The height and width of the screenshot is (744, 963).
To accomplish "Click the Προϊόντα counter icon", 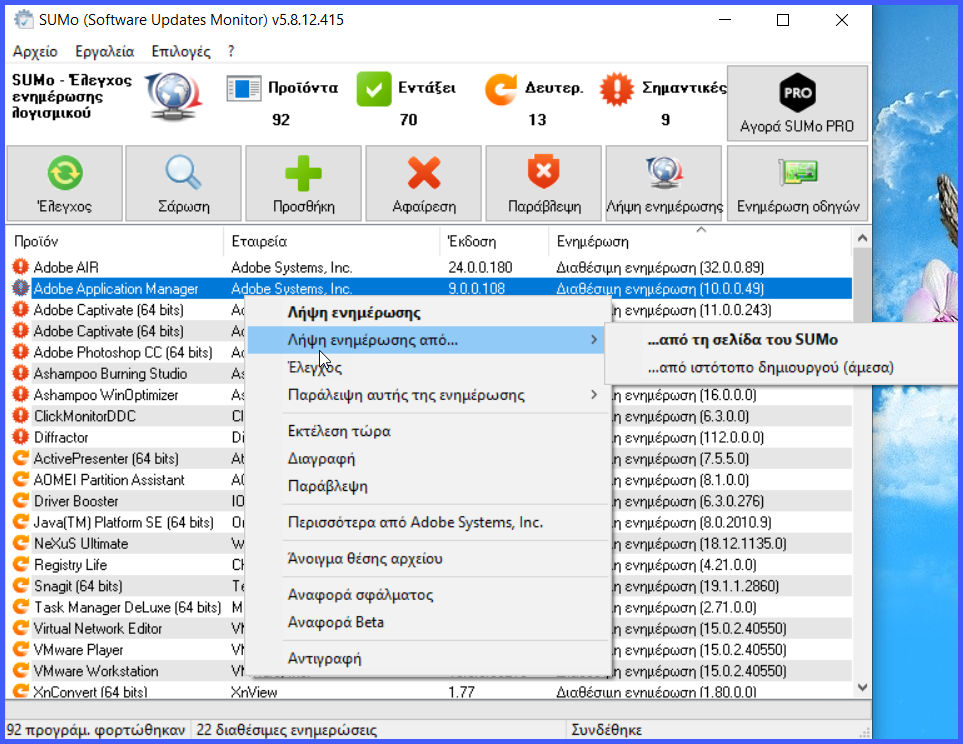I will 244,88.
